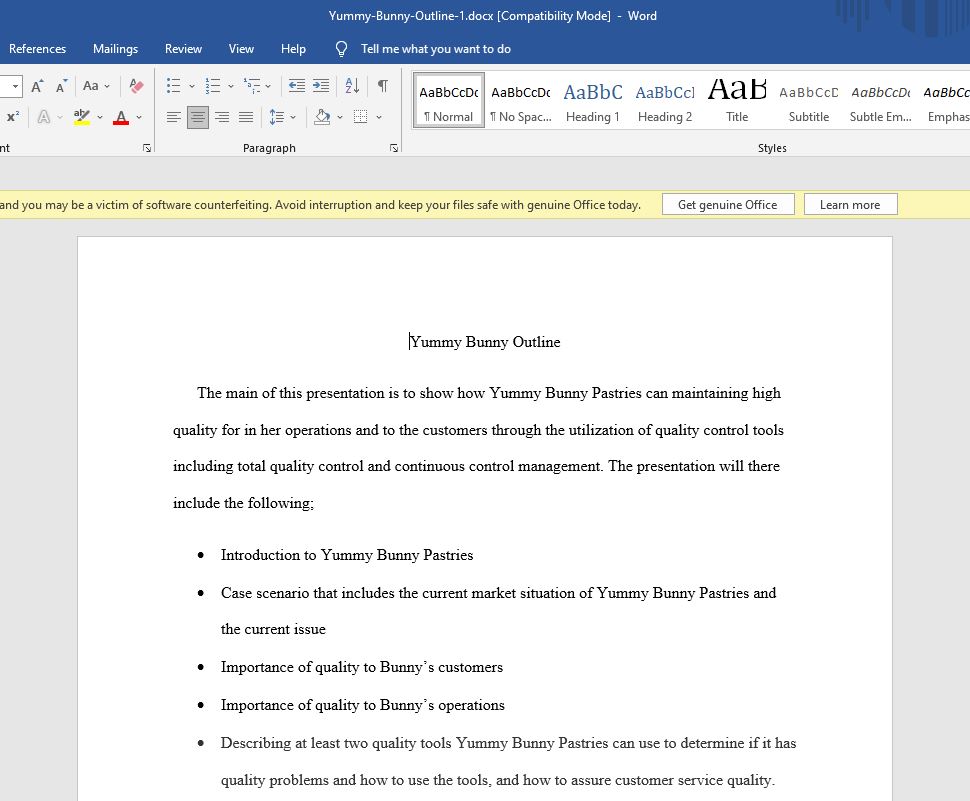This screenshot has width=970, height=801.
Task: Sort text with the A-Z icon
Action: point(352,86)
